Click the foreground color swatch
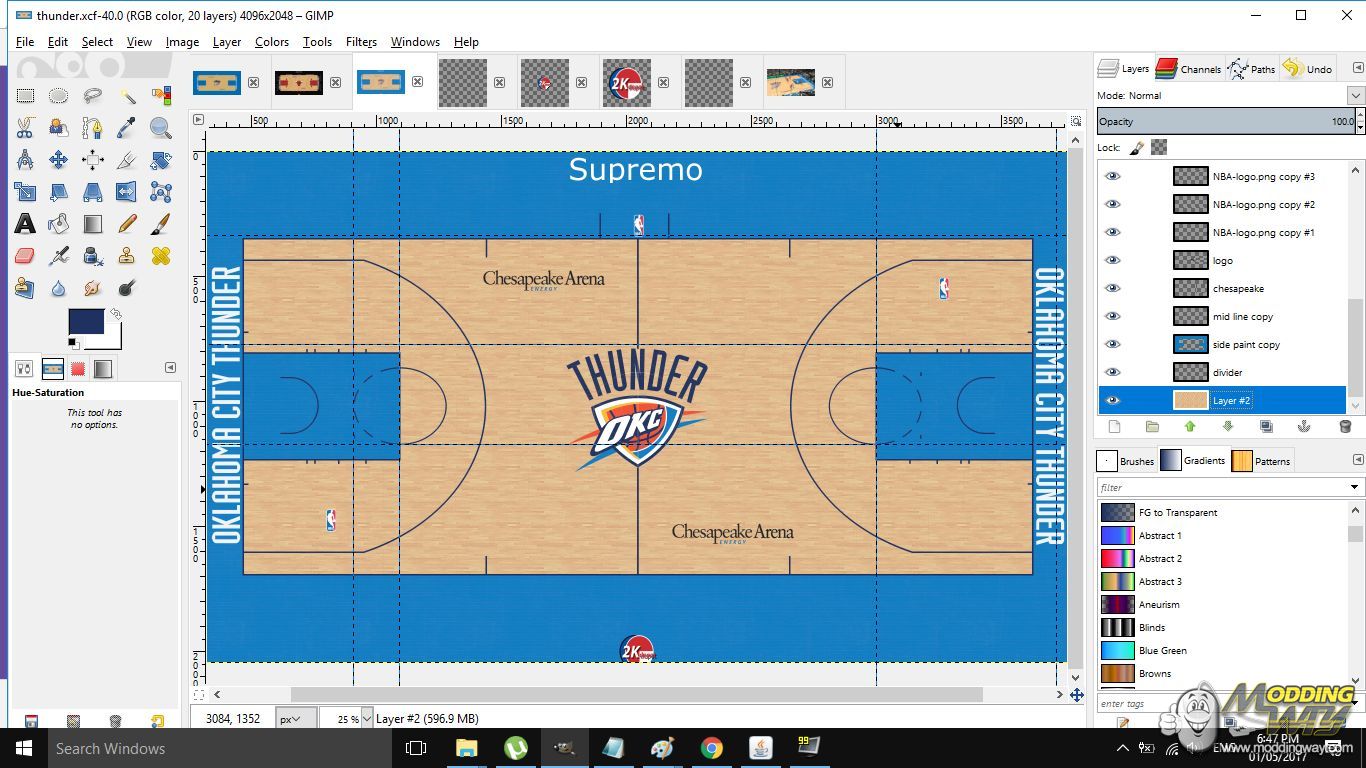Image resolution: width=1366 pixels, height=768 pixels. 84,322
